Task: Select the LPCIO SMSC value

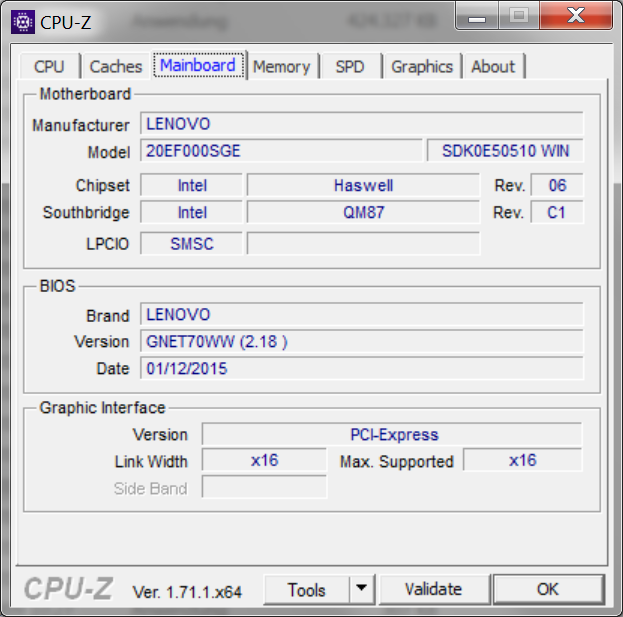Action: (192, 244)
